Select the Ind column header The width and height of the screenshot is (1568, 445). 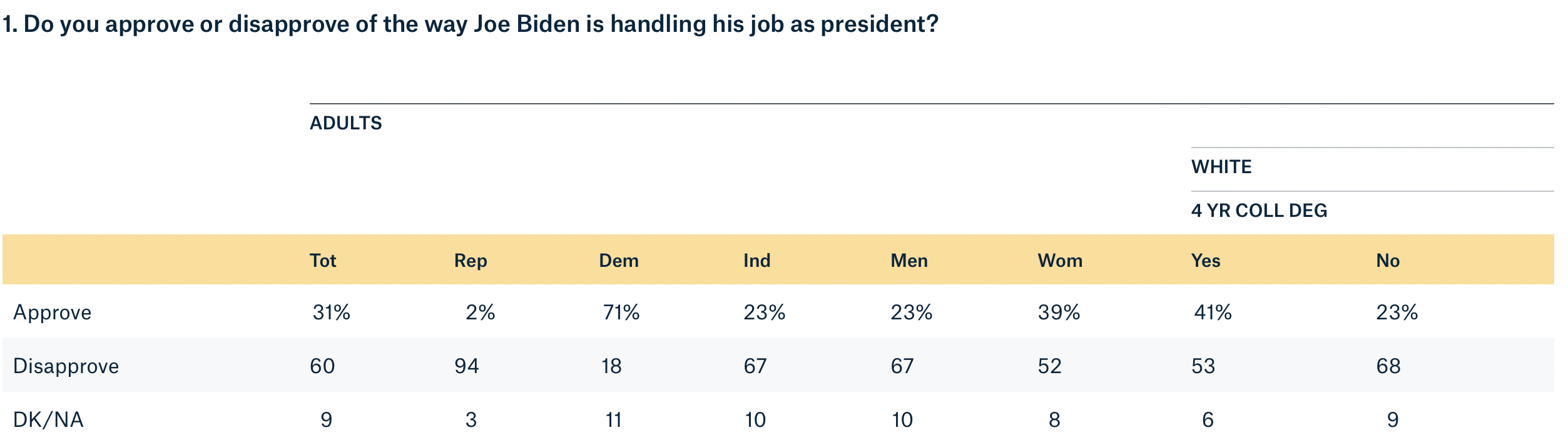(756, 261)
